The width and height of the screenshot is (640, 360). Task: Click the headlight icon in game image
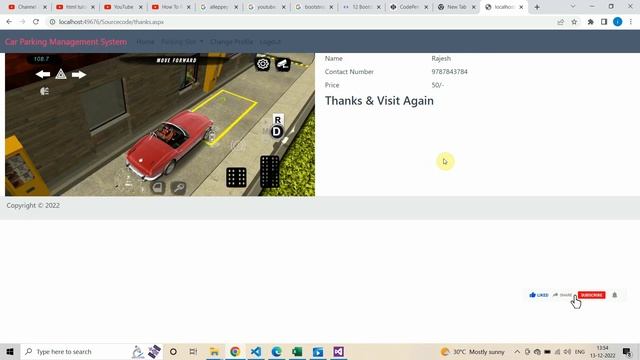[44, 91]
